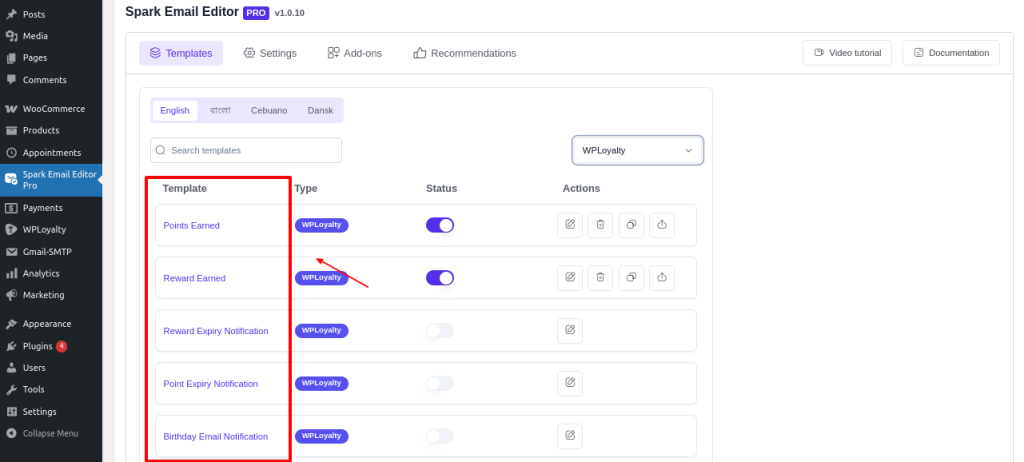Select the Dansk language tab
The image size is (1024, 462).
click(321, 110)
